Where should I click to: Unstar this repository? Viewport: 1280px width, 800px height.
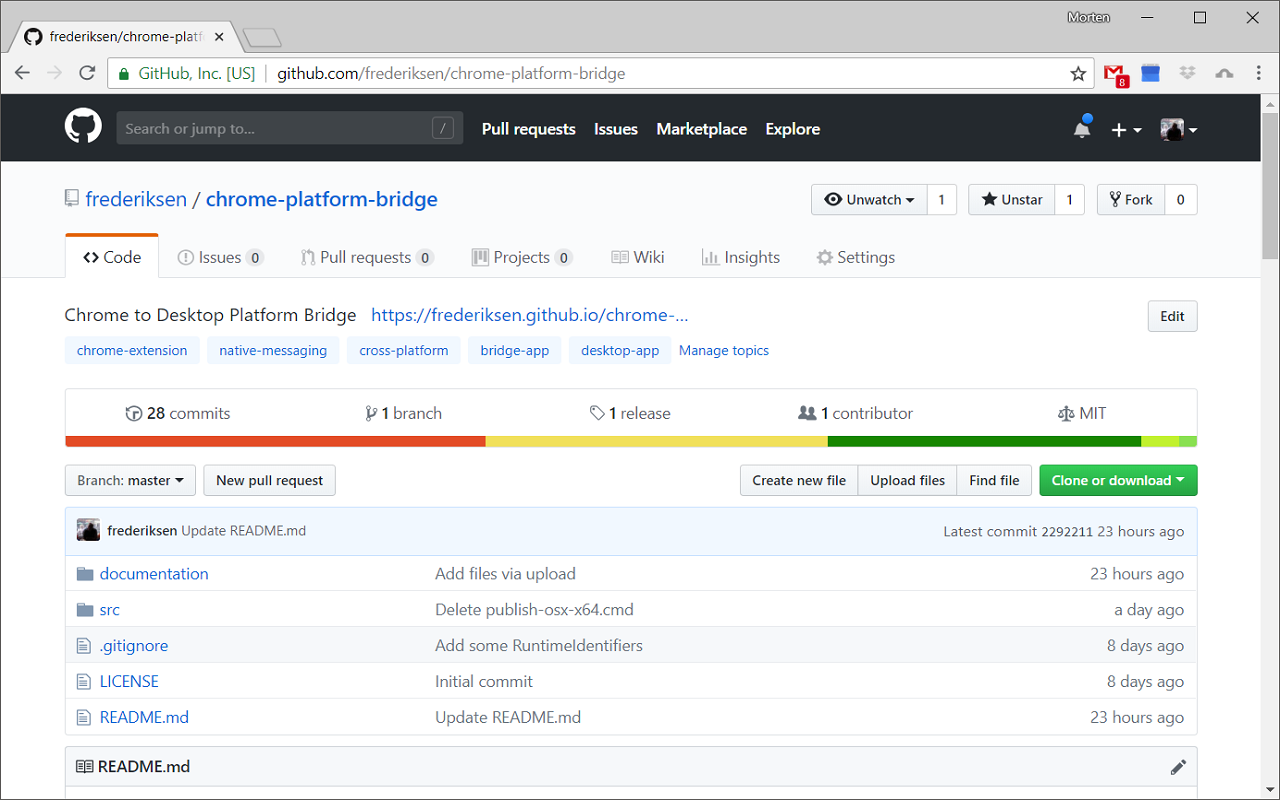click(1010, 199)
